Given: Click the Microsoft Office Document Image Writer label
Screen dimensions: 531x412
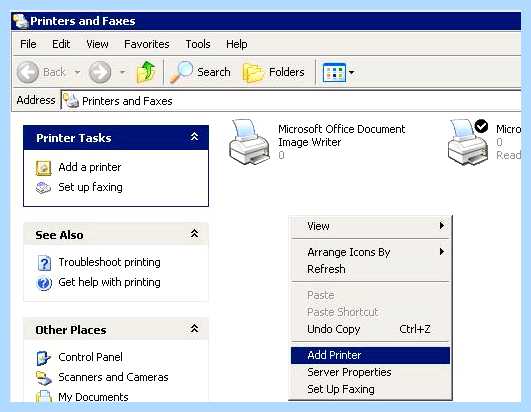Looking at the screenshot, I should (341, 135).
